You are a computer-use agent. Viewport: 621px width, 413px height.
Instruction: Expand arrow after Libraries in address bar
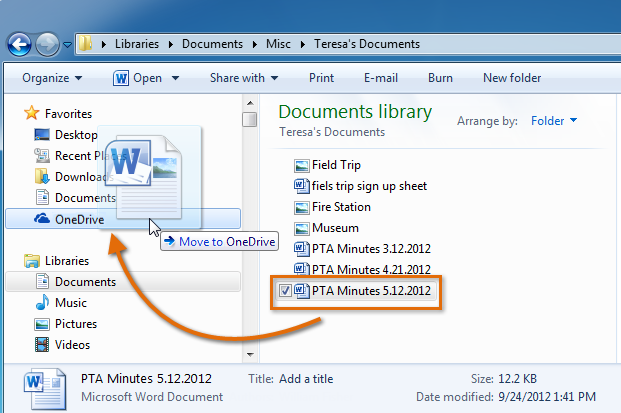pyautogui.click(x=171, y=44)
